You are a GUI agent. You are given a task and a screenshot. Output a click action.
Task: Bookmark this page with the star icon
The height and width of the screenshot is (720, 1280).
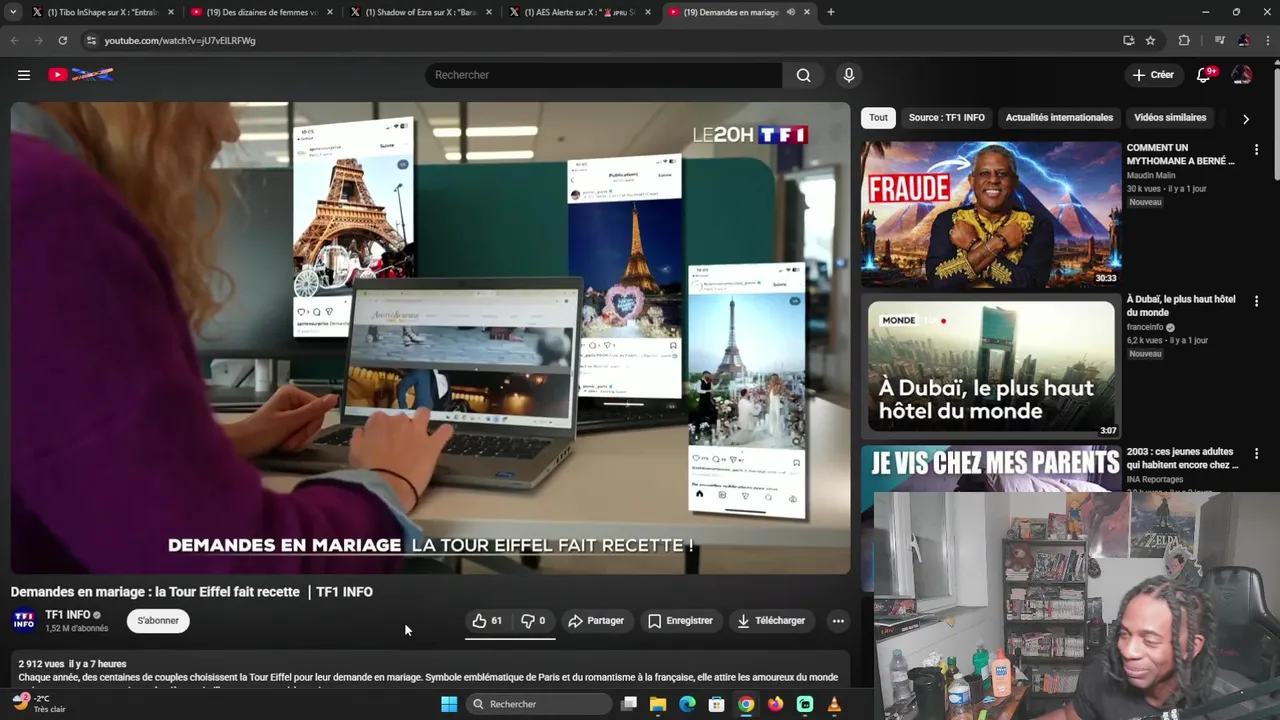[1151, 40]
